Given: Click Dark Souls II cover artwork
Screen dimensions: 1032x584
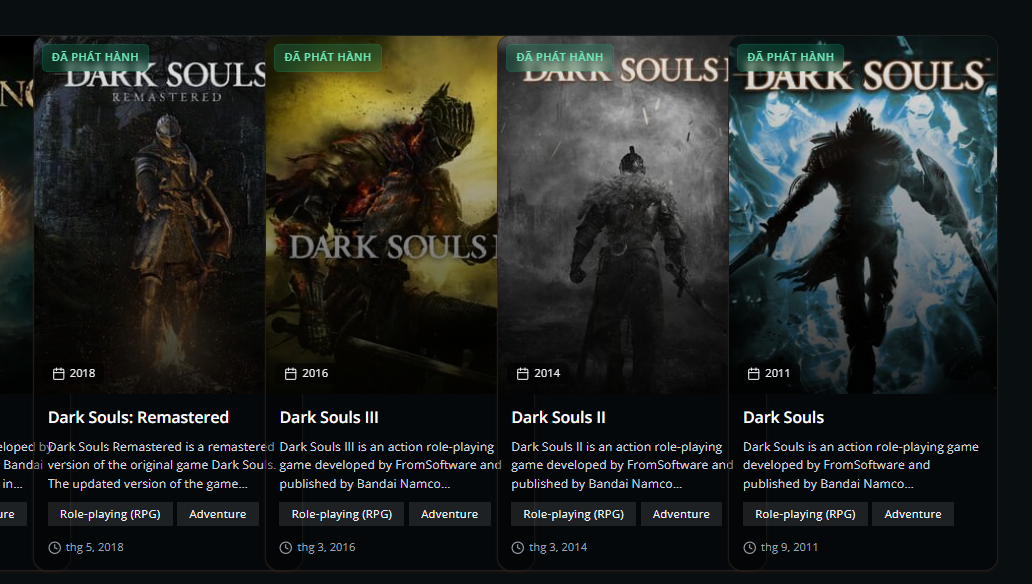Looking at the screenshot, I should [x=615, y=220].
